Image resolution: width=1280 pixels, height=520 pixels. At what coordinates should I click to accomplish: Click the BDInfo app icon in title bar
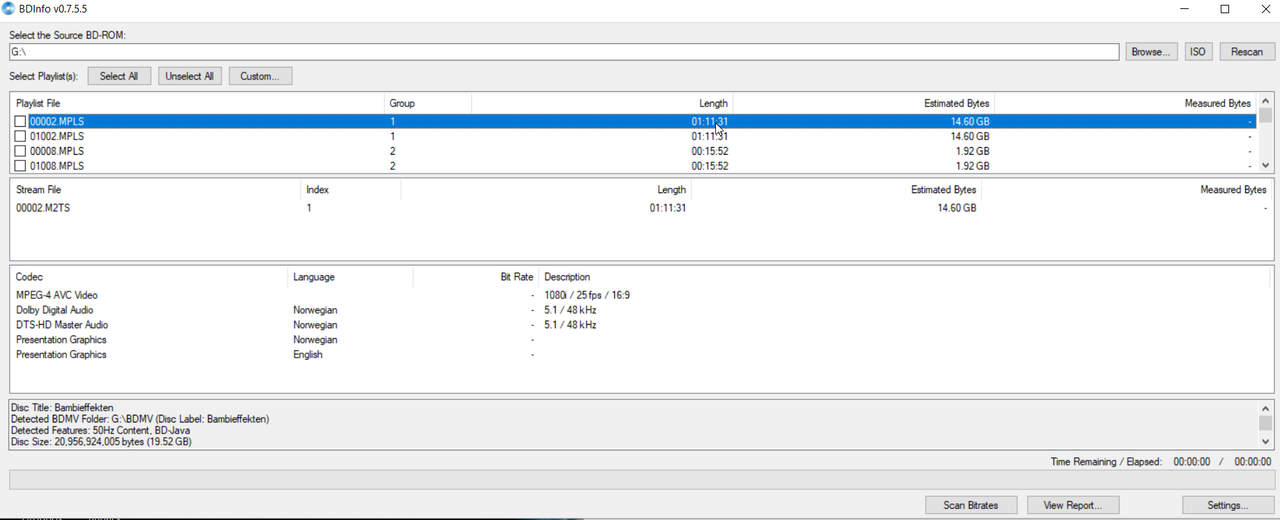(x=9, y=9)
